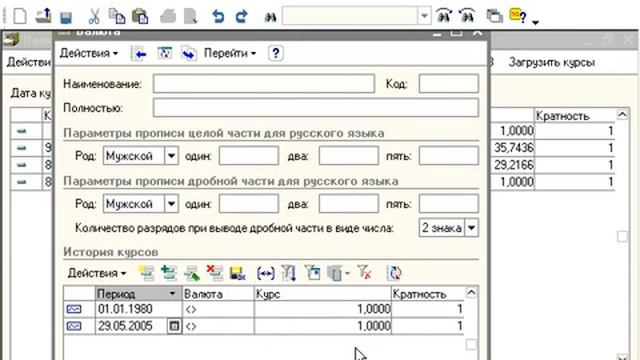Open the Действия menu in currency dialog
This screenshot has width=640, height=360.
89,53
